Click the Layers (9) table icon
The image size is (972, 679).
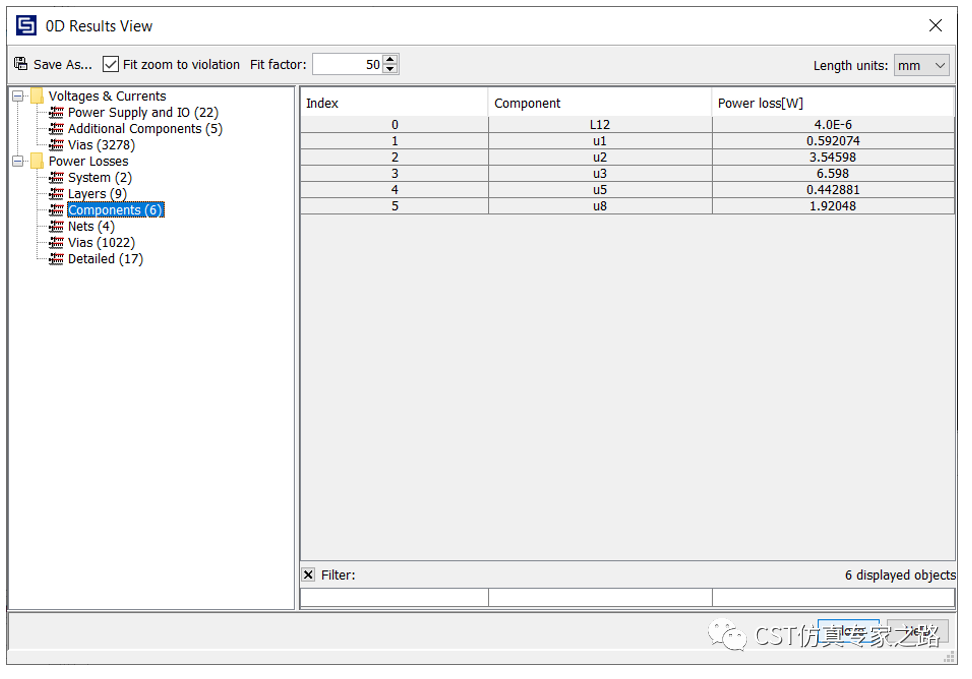[56, 193]
